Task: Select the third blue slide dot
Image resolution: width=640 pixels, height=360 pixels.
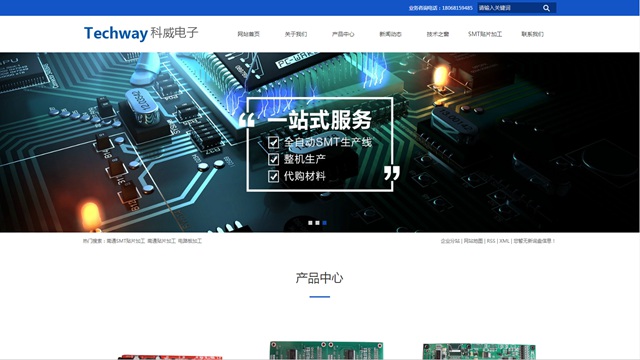Action: pyautogui.click(x=324, y=223)
